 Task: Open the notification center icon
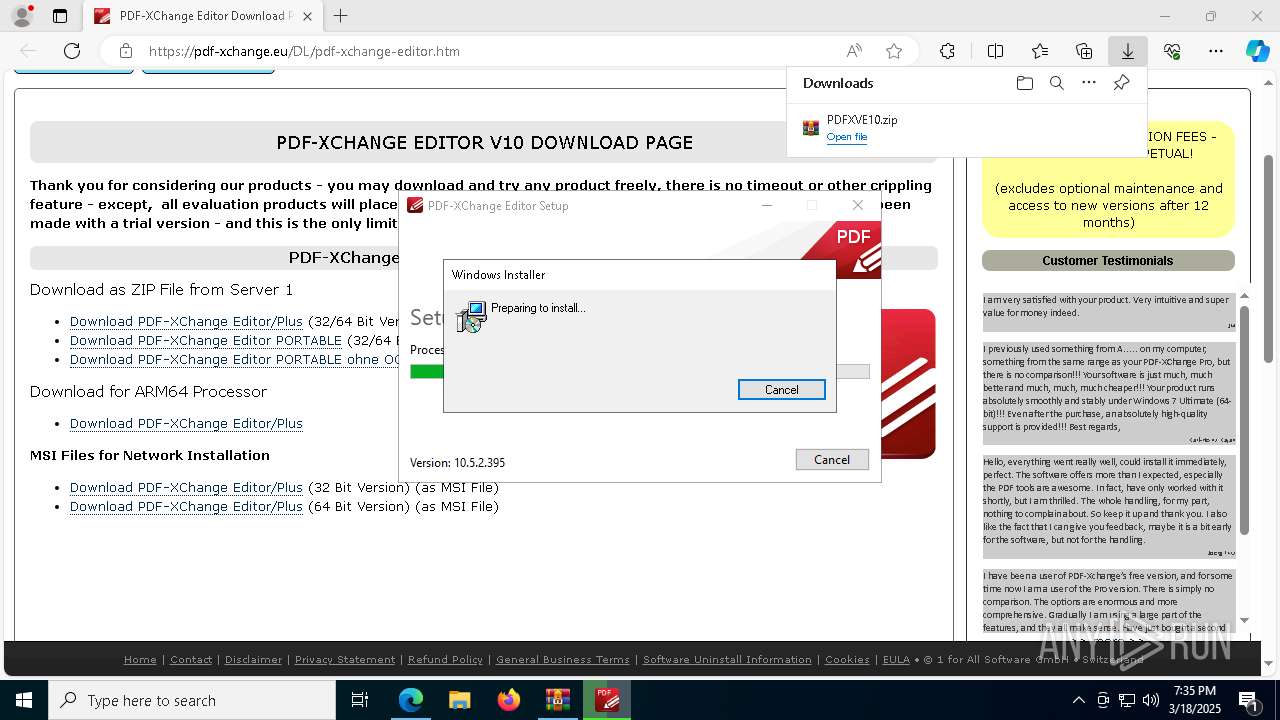(1248, 700)
